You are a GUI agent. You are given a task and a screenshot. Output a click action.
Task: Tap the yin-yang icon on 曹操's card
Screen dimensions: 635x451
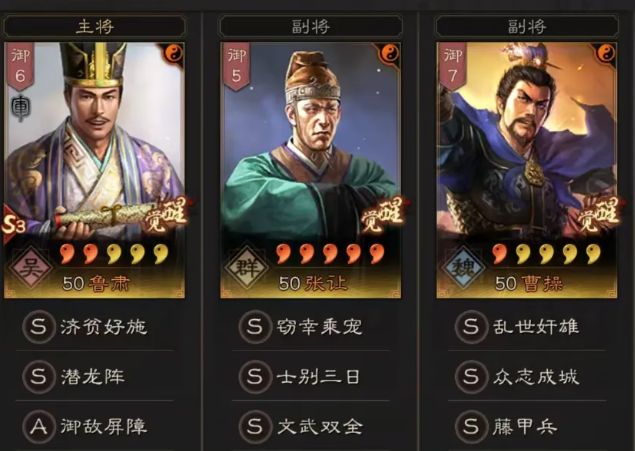pyautogui.click(x=606, y=53)
